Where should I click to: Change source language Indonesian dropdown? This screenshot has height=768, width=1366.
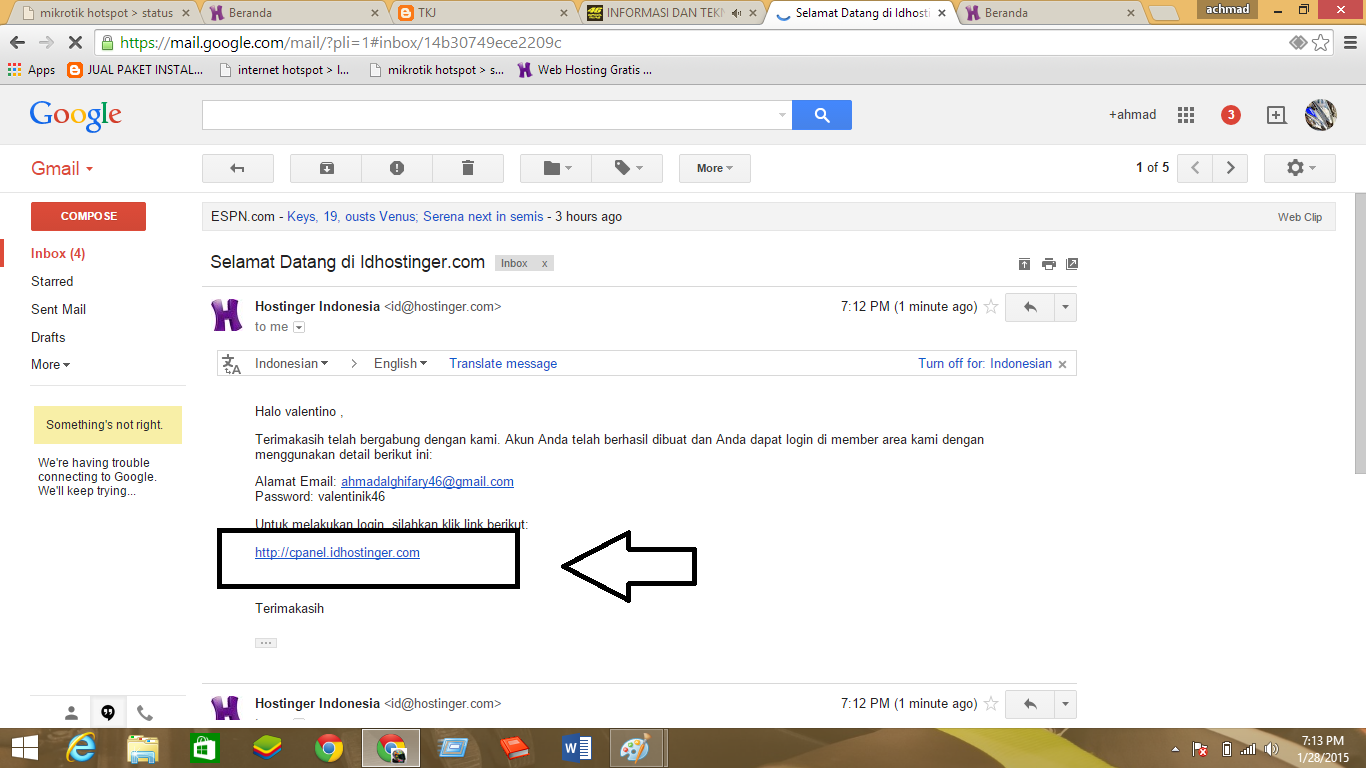click(291, 364)
